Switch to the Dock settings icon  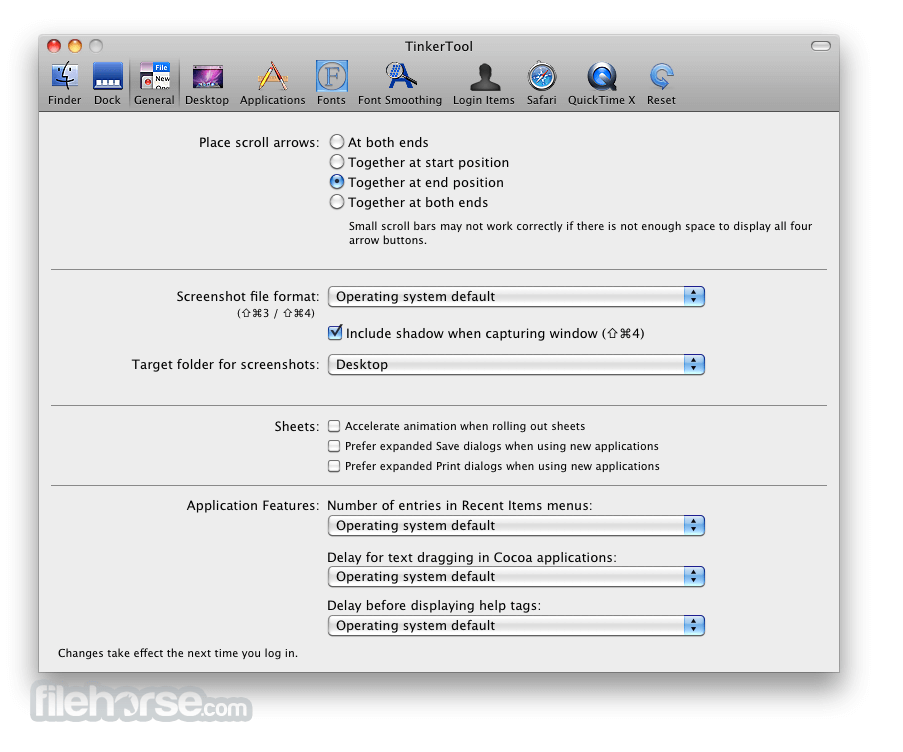108,83
